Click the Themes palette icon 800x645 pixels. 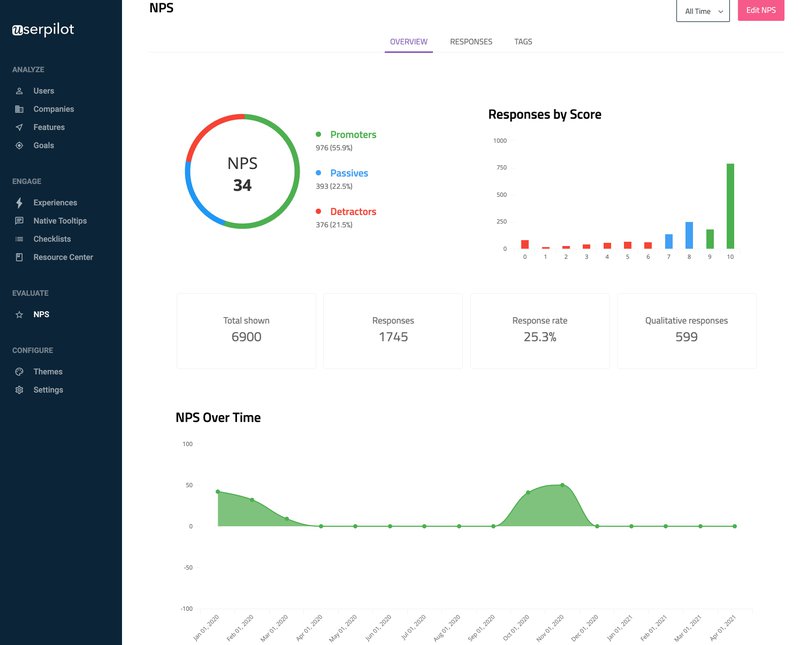coord(20,372)
